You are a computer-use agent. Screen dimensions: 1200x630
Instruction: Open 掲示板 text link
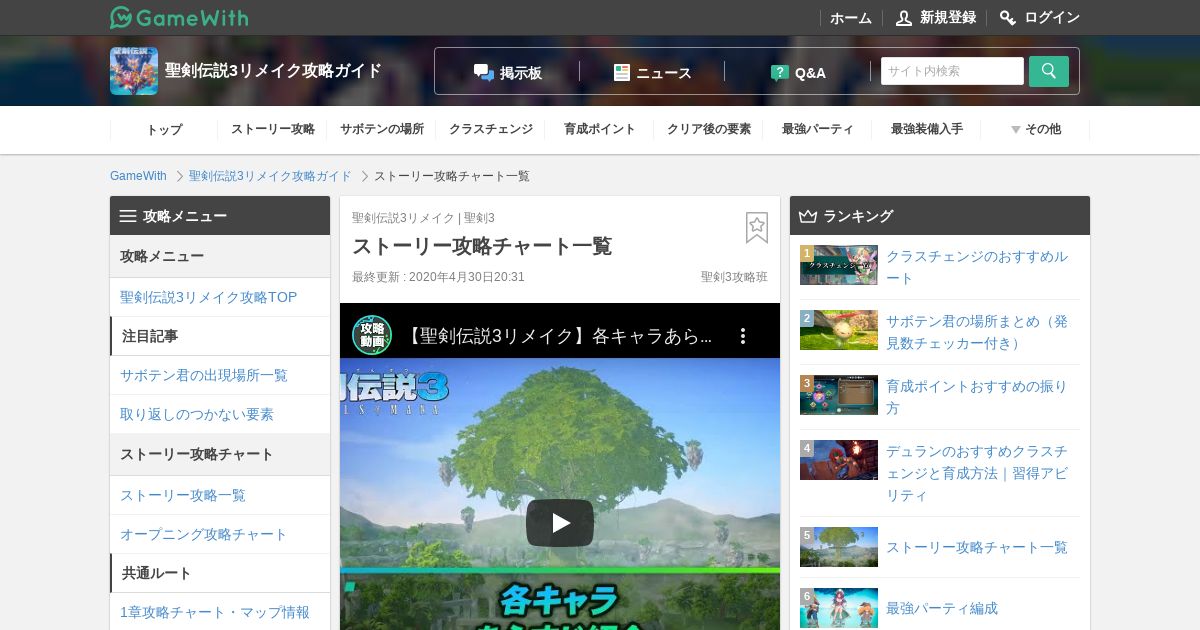[x=521, y=73]
